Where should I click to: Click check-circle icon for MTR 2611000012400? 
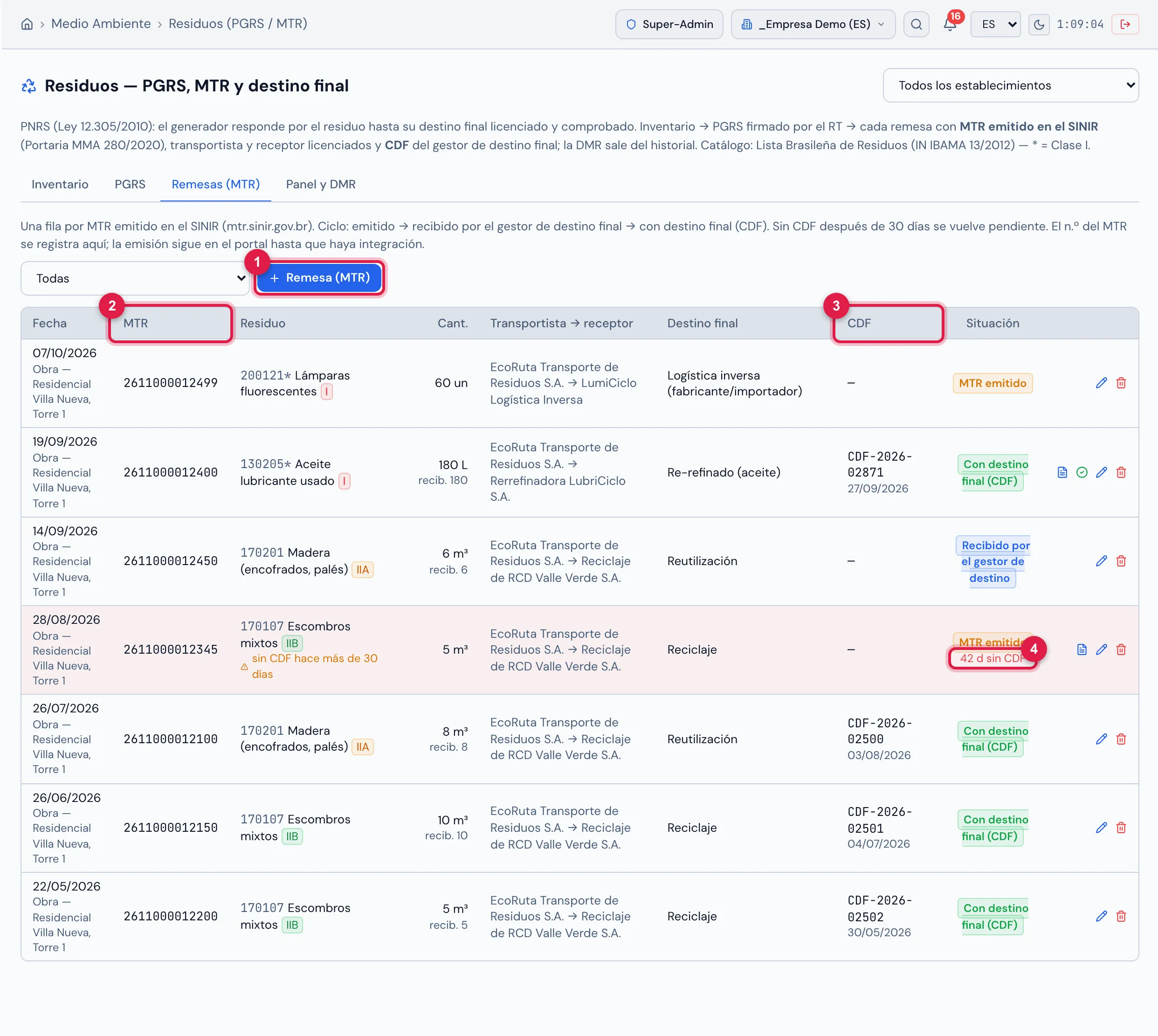click(x=1082, y=472)
